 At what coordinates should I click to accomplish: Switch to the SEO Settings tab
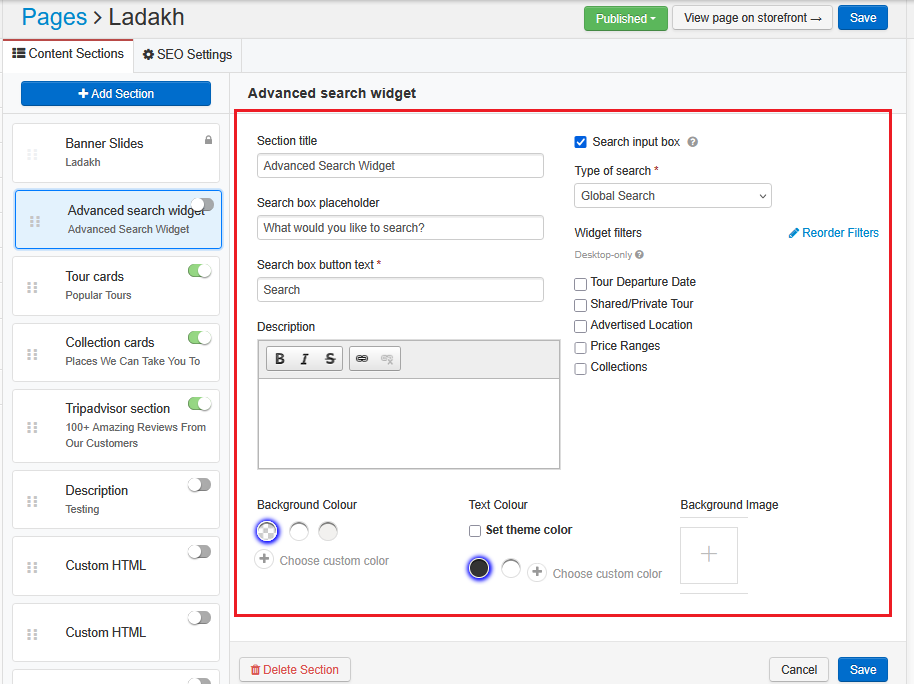pos(187,55)
